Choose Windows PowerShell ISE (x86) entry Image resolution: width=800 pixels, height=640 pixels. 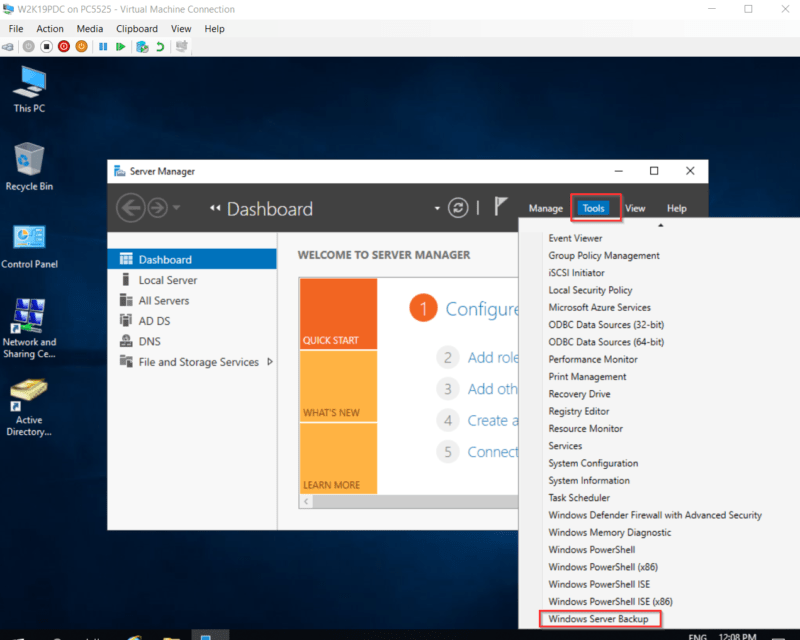pos(610,602)
